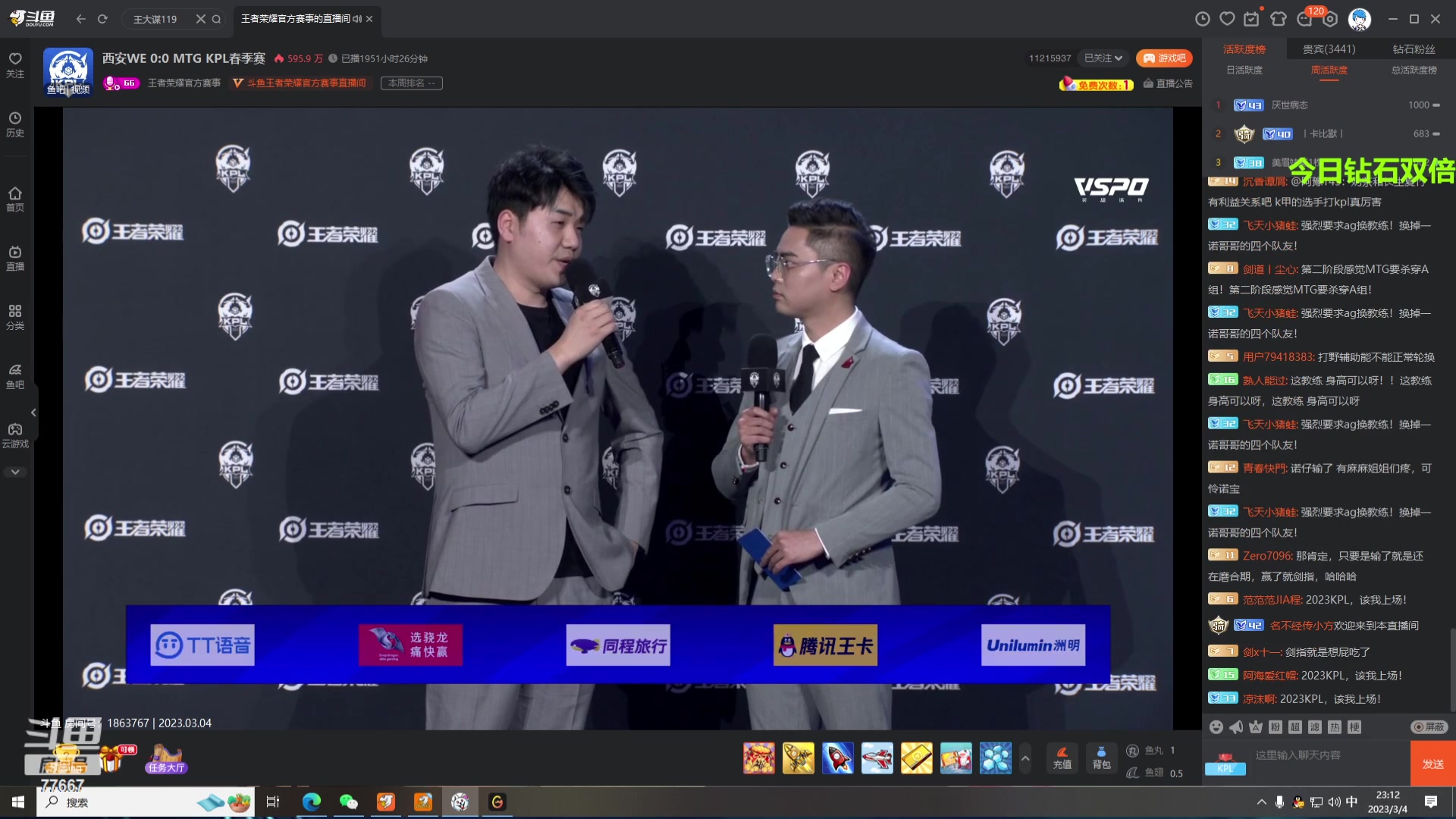1456x819 pixels.
Task: Open 云游戏 in the left sidebar
Action: pos(15,436)
